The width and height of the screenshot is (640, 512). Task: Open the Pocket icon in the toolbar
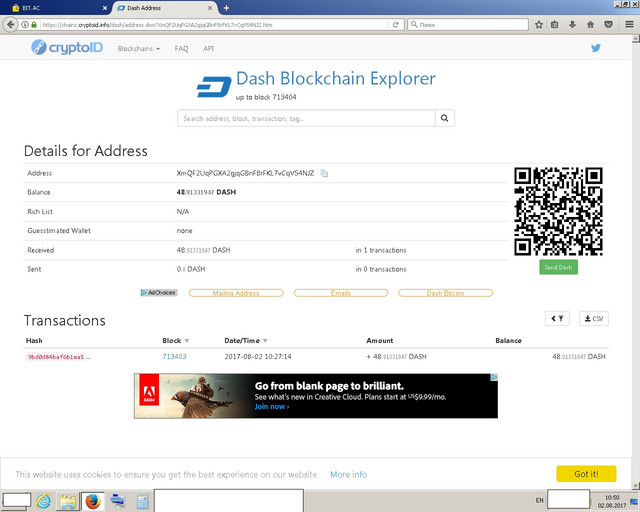click(608, 24)
